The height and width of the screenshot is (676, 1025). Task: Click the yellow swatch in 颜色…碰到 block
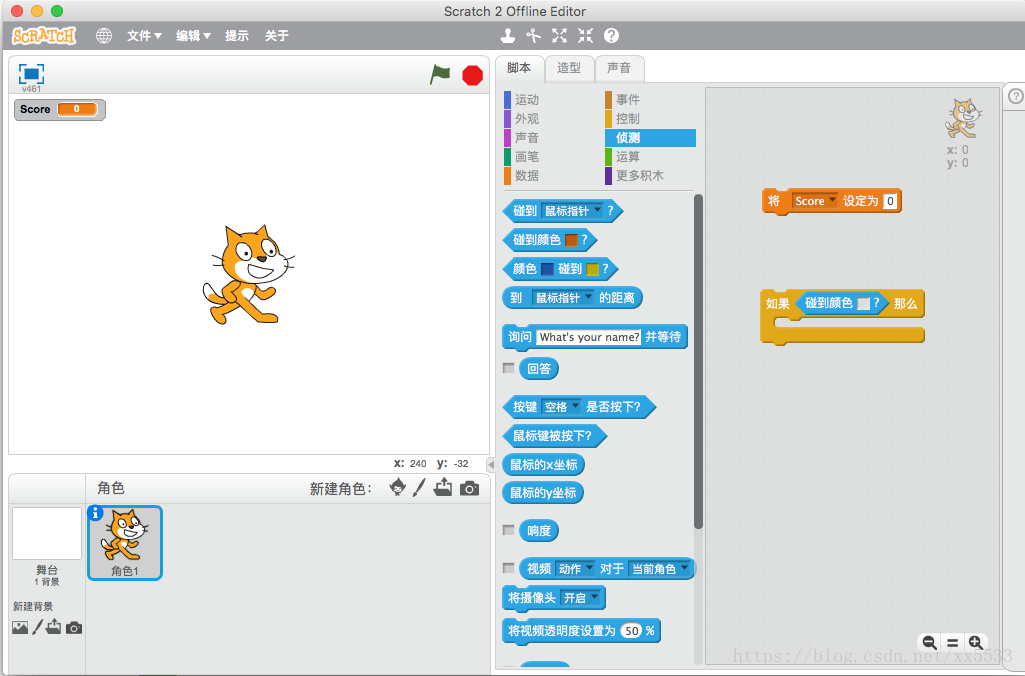pyautogui.click(x=592, y=269)
